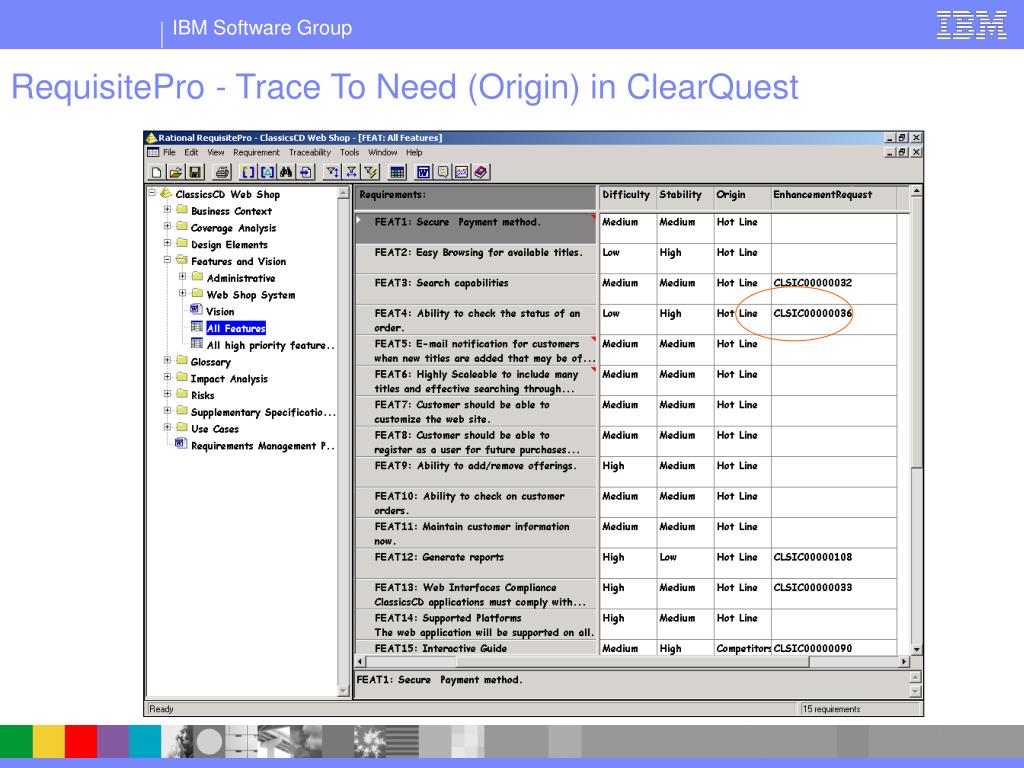1024x768 pixels.
Task: Expand the Web Shop System subfolder
Action: pos(183,293)
